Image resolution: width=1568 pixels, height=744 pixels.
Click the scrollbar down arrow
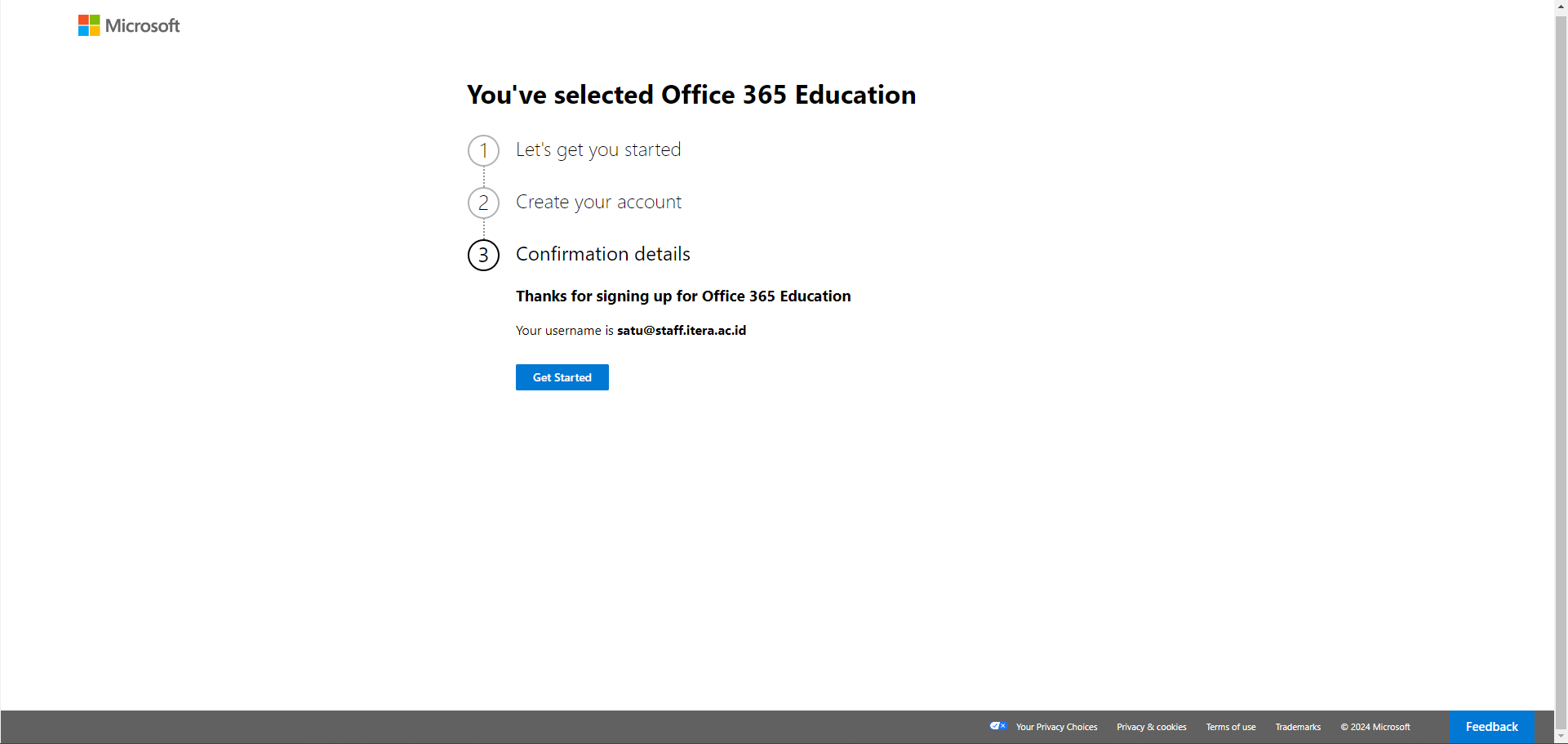(1561, 737)
